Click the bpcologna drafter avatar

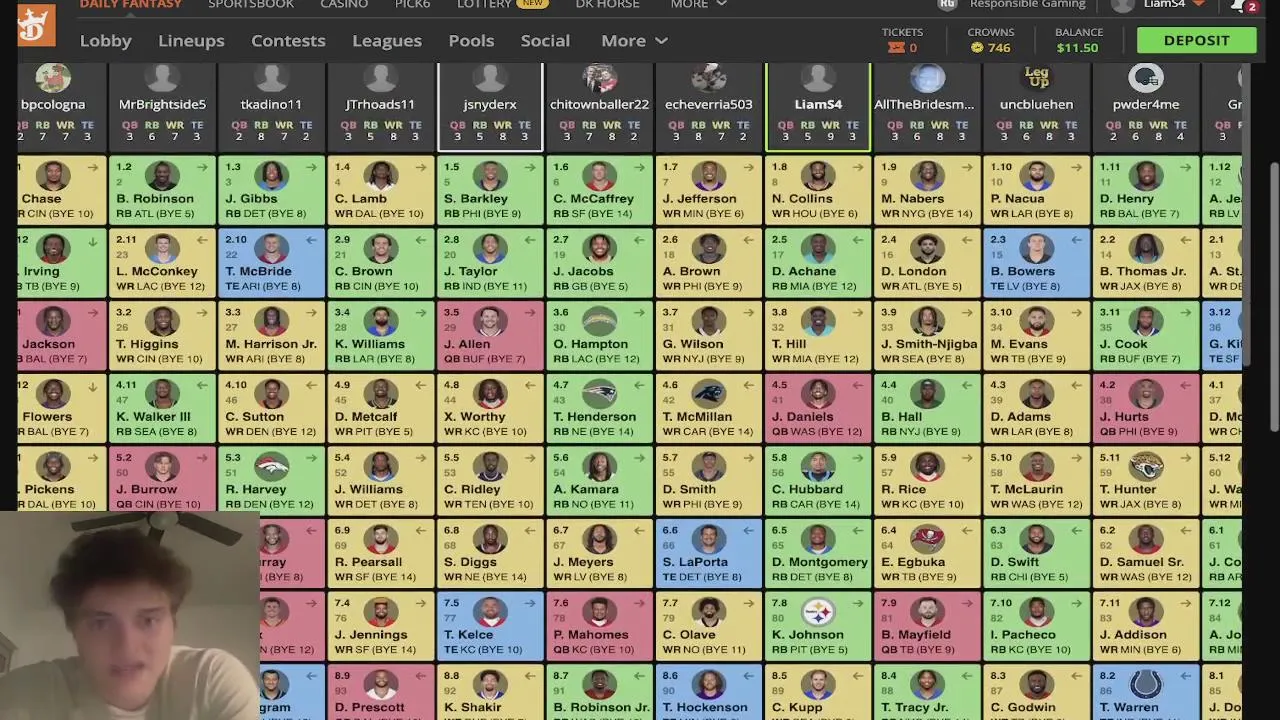tap(53, 79)
